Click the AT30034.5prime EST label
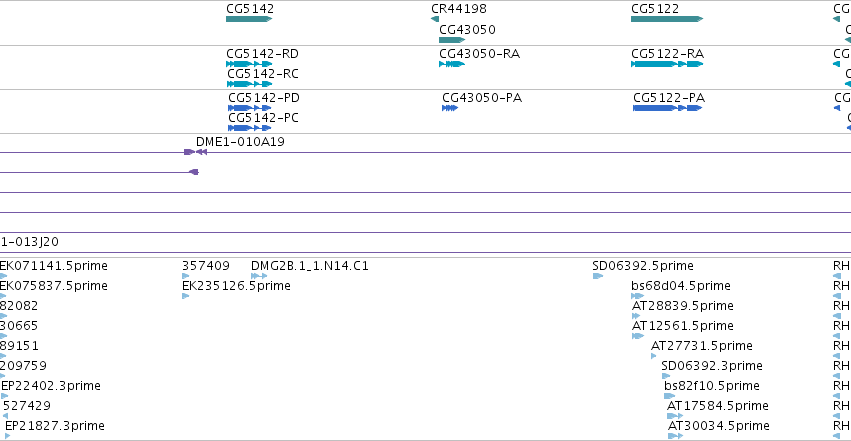Image resolution: width=851 pixels, height=441 pixels. point(719,426)
